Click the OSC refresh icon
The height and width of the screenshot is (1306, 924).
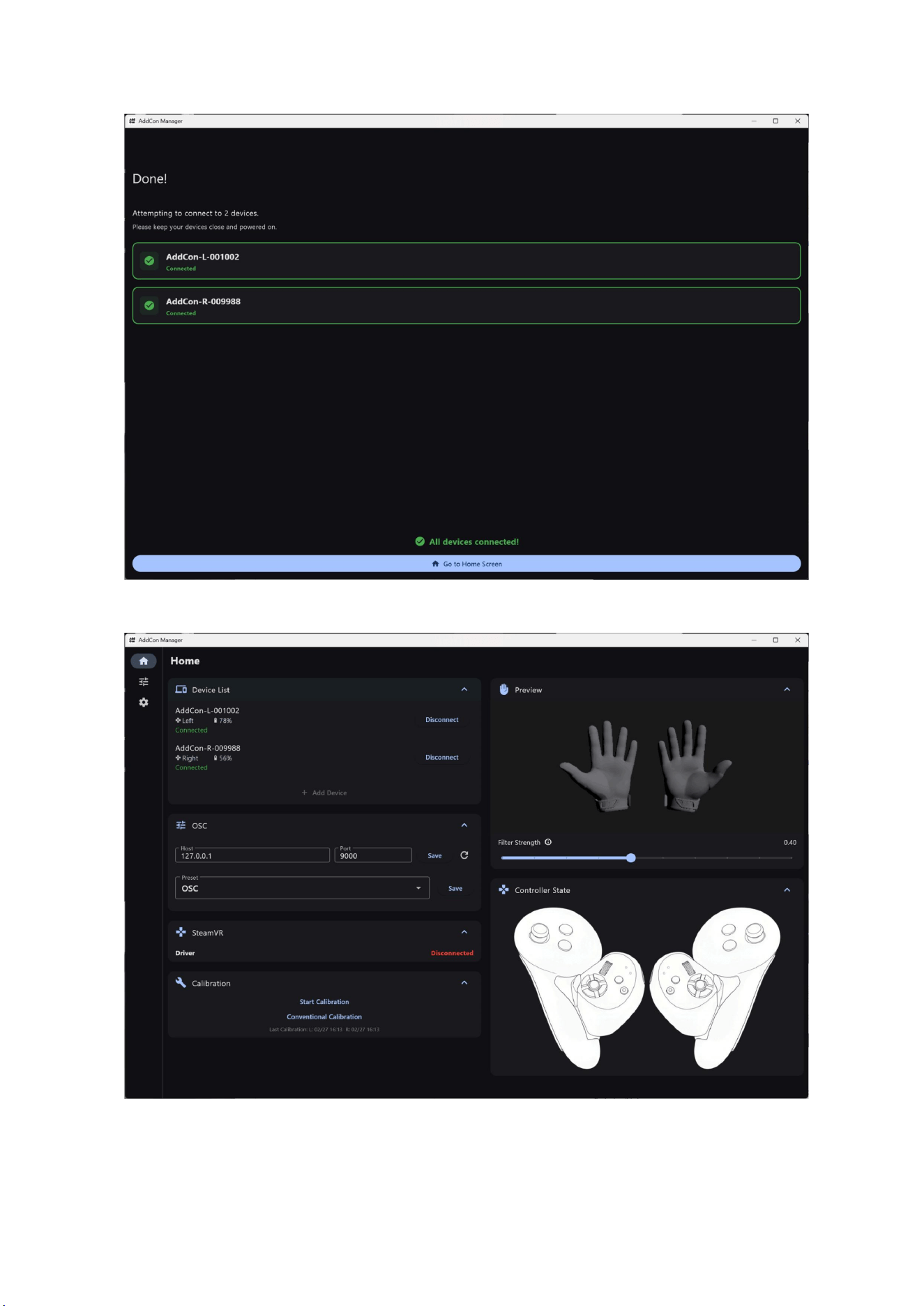tap(464, 855)
